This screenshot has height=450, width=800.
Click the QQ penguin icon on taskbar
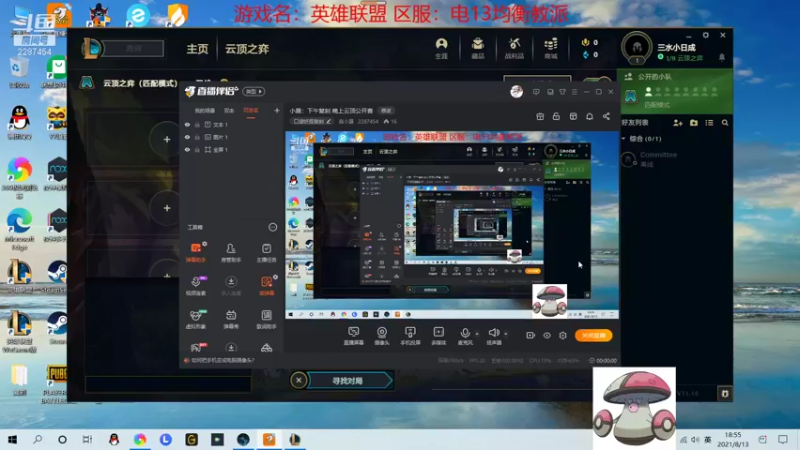click(x=114, y=440)
